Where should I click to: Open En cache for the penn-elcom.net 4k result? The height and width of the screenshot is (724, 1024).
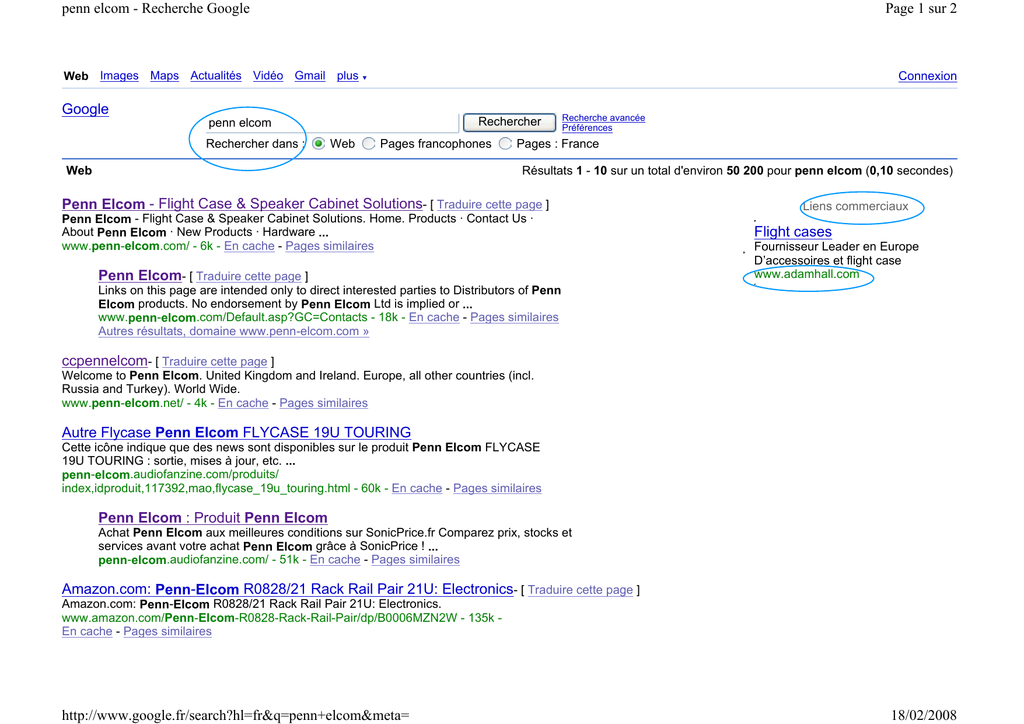pos(243,403)
